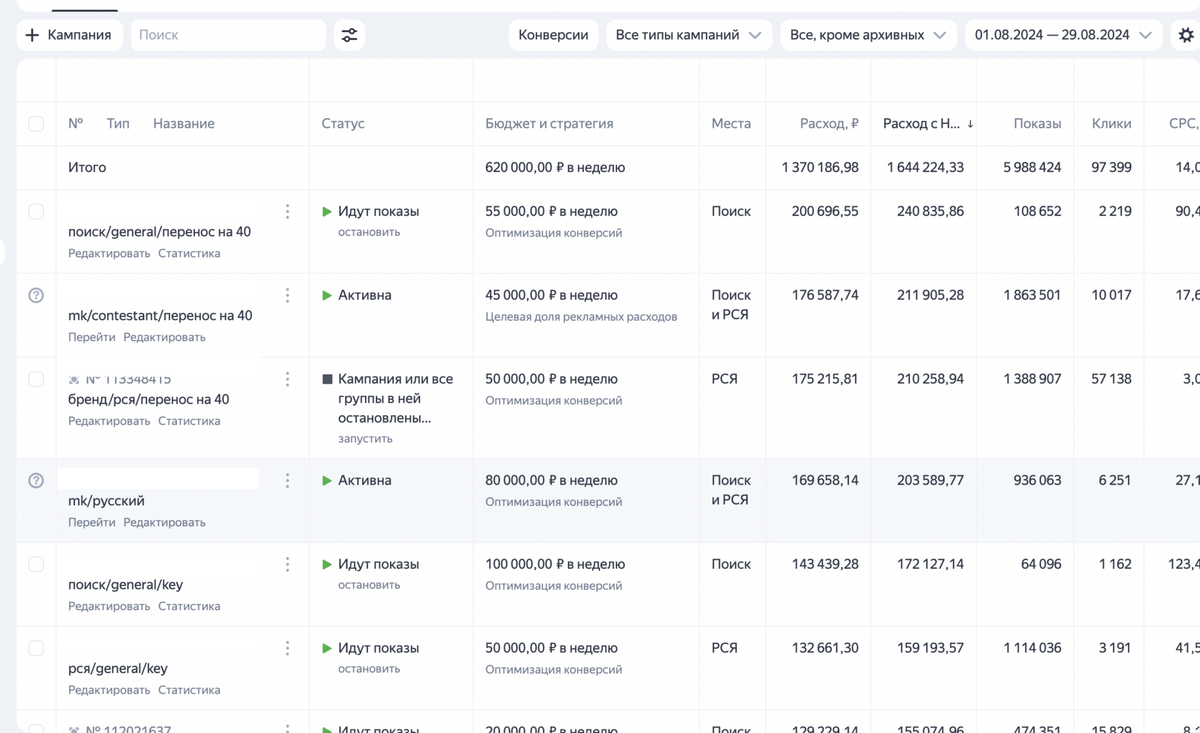Expand the Все типы кампаний dropdown
1200x733 pixels.
pos(688,35)
